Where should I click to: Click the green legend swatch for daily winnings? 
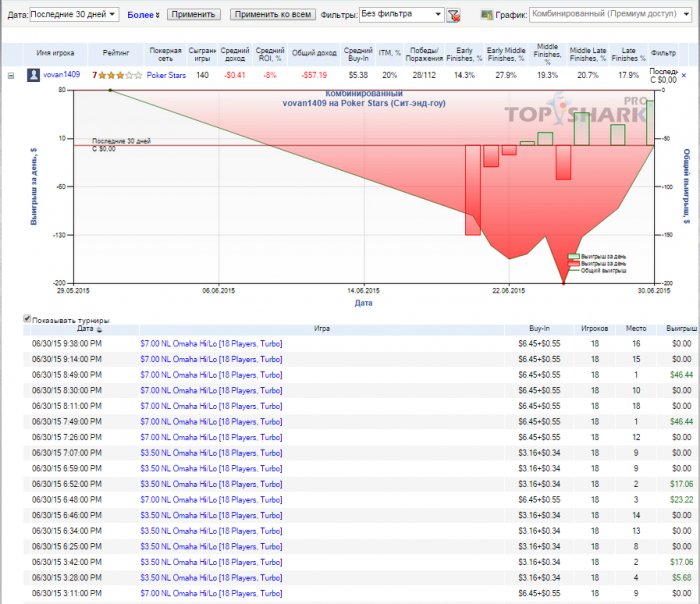click(574, 256)
